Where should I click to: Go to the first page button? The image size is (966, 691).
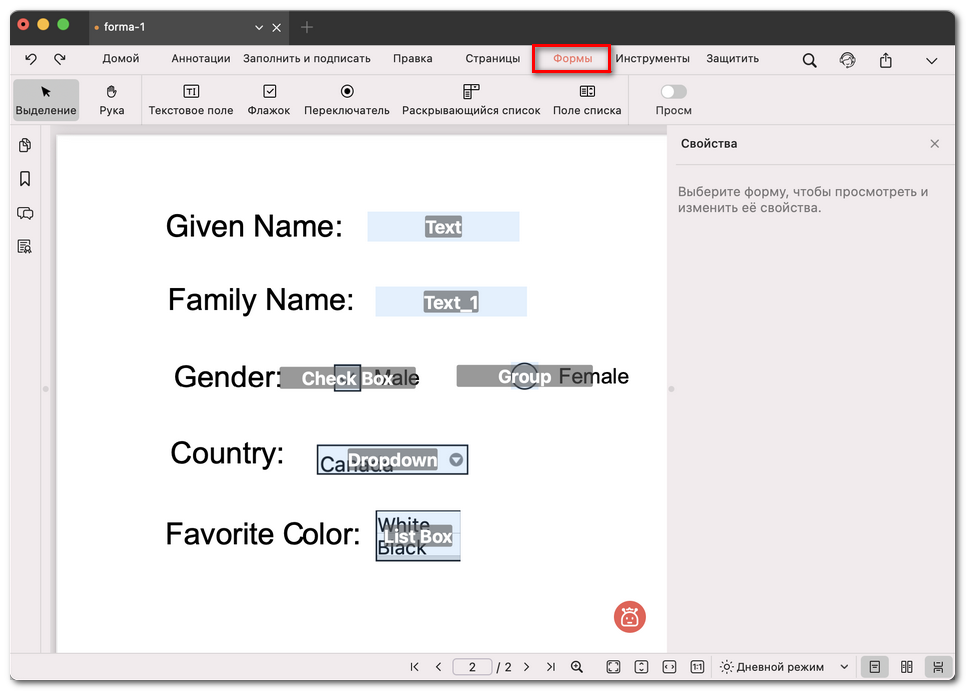414,667
